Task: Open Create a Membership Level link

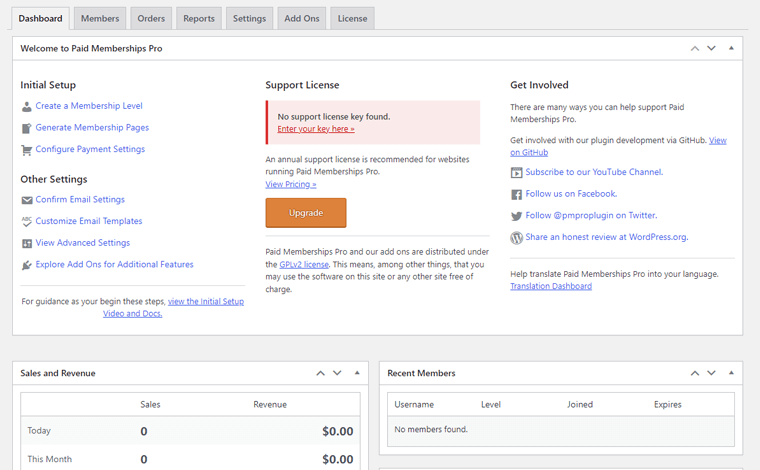Action: click(89, 106)
